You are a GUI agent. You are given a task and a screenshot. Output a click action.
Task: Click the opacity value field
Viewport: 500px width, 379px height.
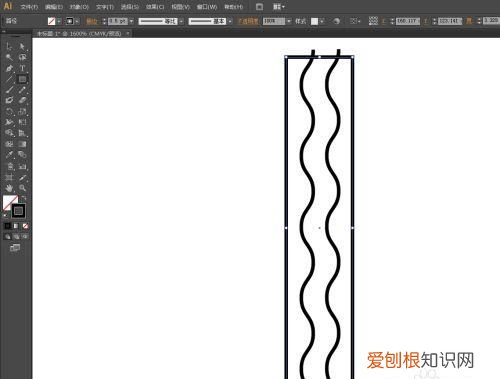[274, 21]
